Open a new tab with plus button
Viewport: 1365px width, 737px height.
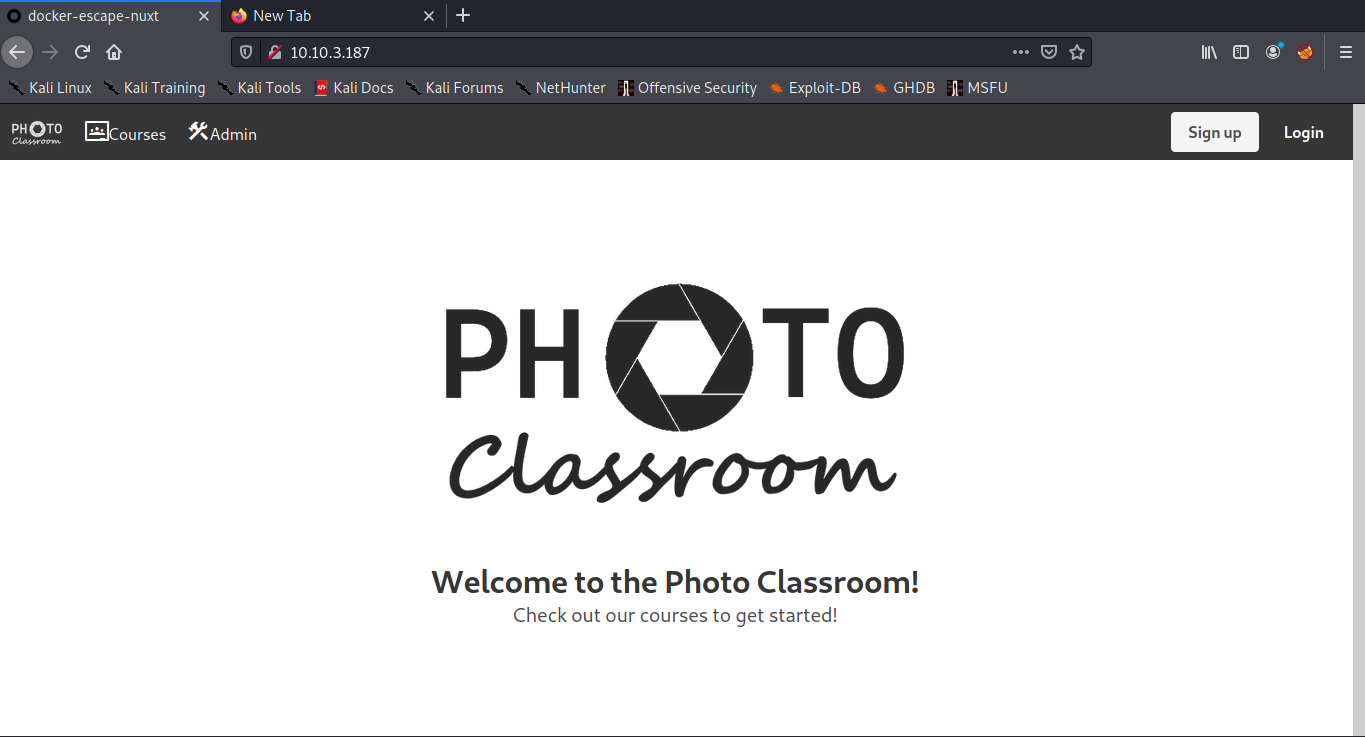(x=463, y=15)
